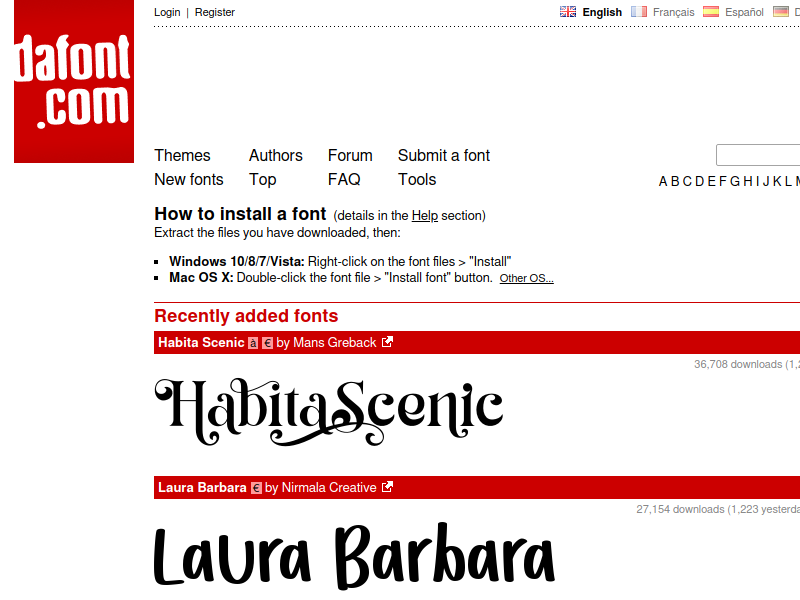
Task: Open the Laura Barbara font title
Action: point(202,487)
